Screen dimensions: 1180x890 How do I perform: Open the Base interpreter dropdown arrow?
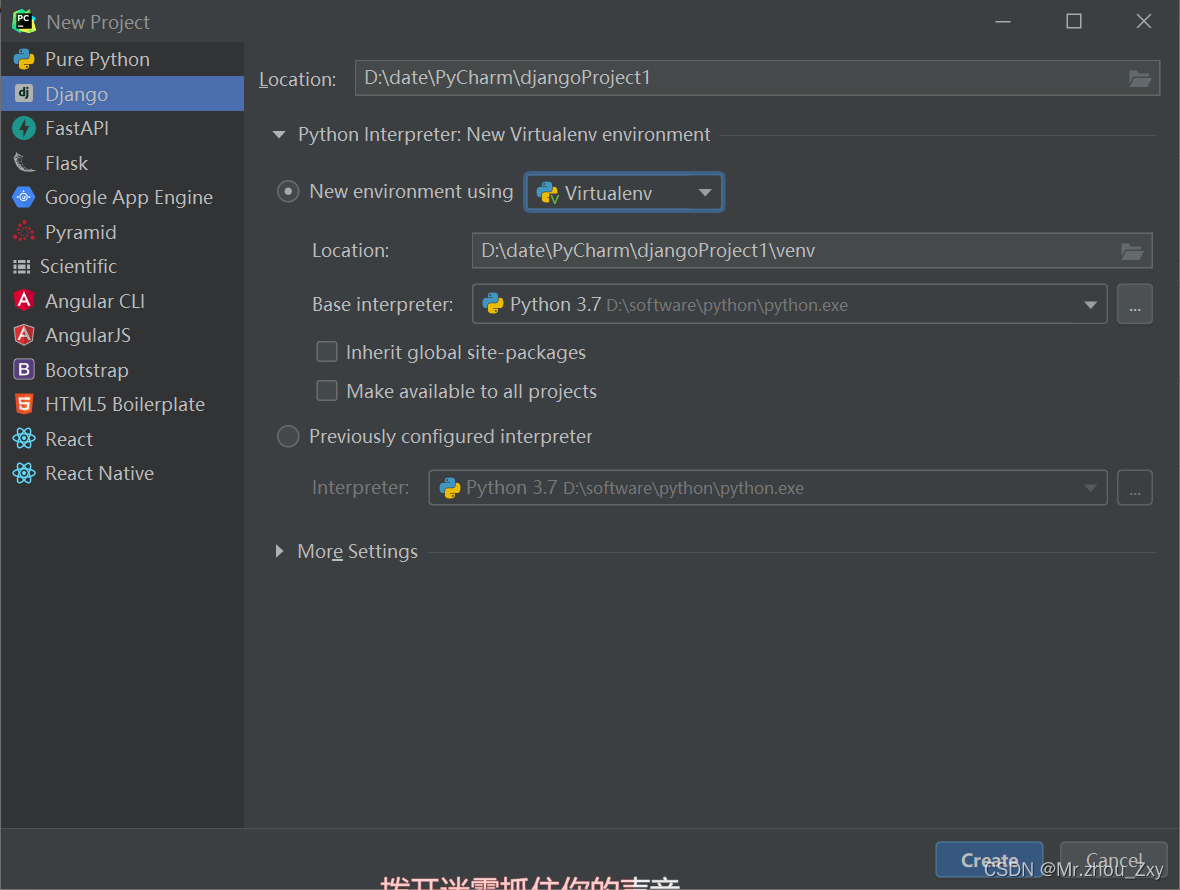pyautogui.click(x=1090, y=305)
